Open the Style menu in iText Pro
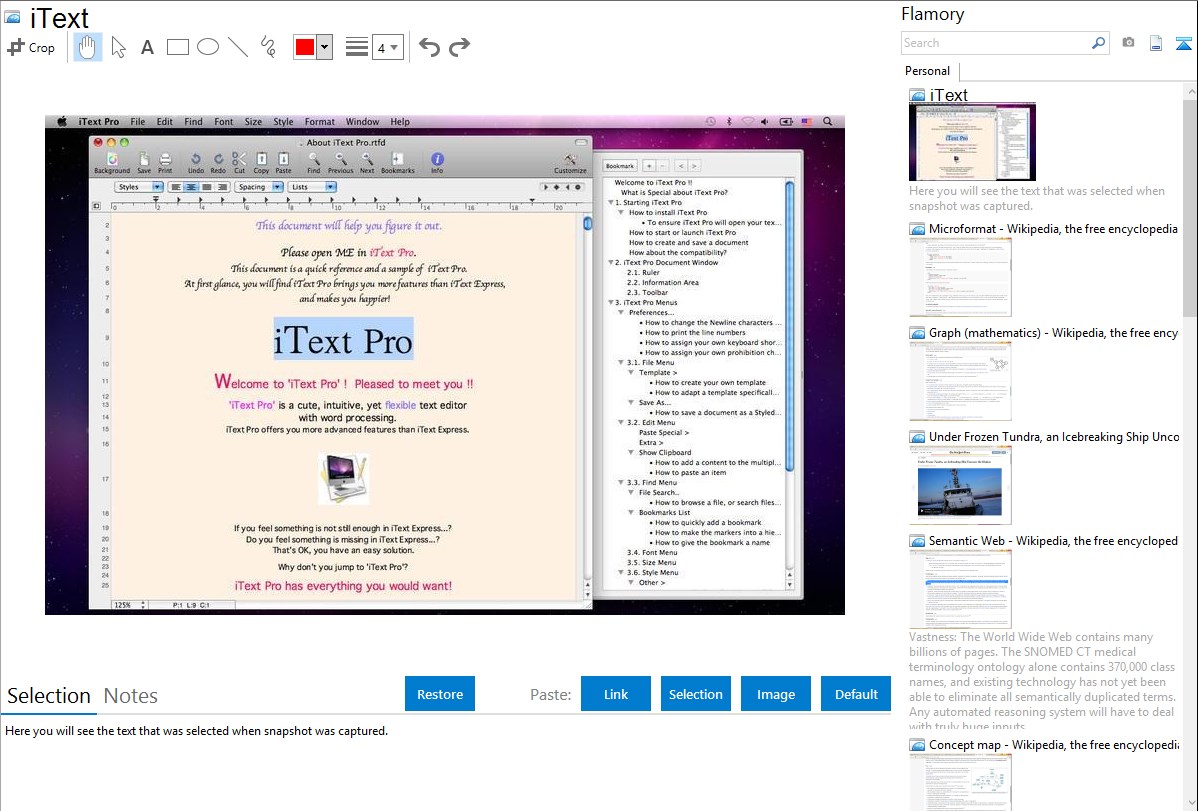The image size is (1198, 811). pos(283,122)
